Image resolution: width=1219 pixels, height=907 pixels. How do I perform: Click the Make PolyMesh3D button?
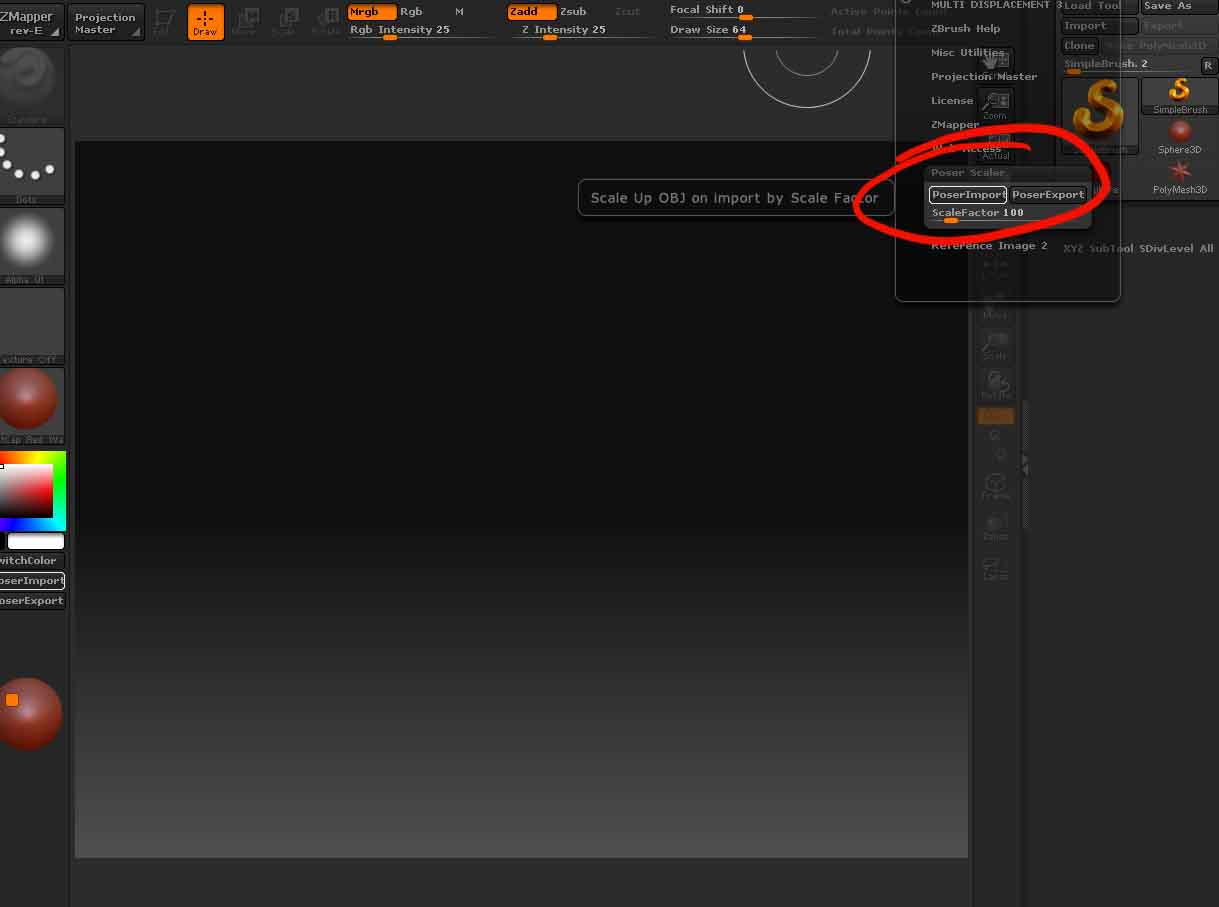pyautogui.click(x=1160, y=46)
